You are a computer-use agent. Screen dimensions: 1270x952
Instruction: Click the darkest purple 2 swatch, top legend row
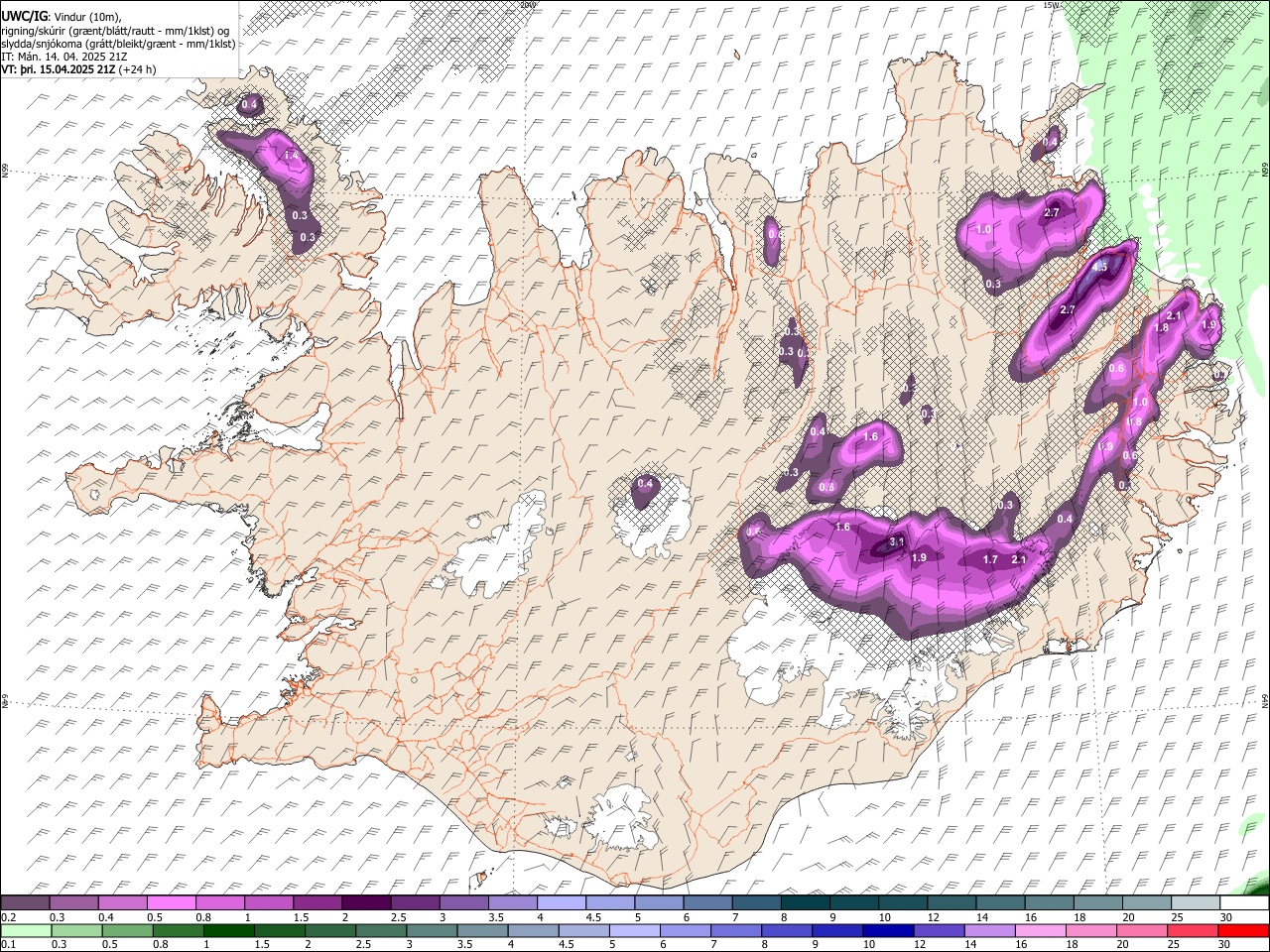(x=366, y=903)
